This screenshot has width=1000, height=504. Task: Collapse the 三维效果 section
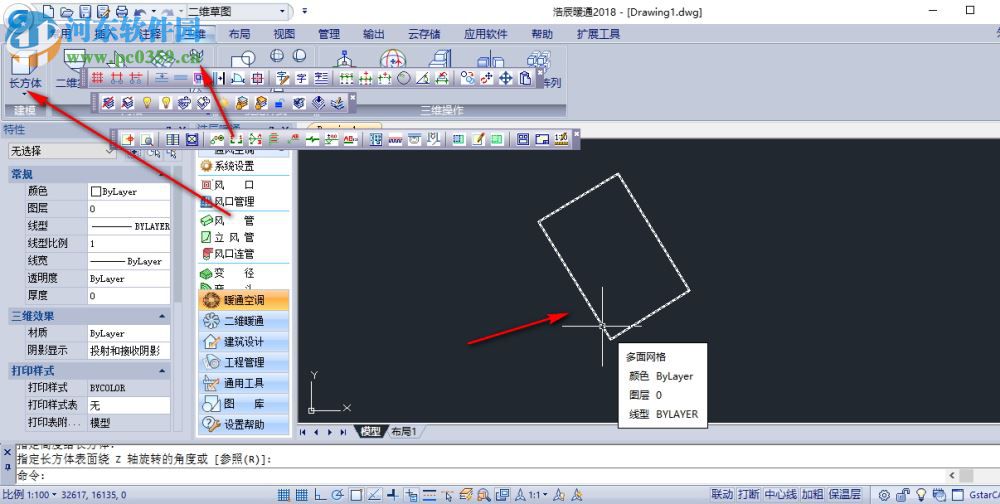pos(162,316)
